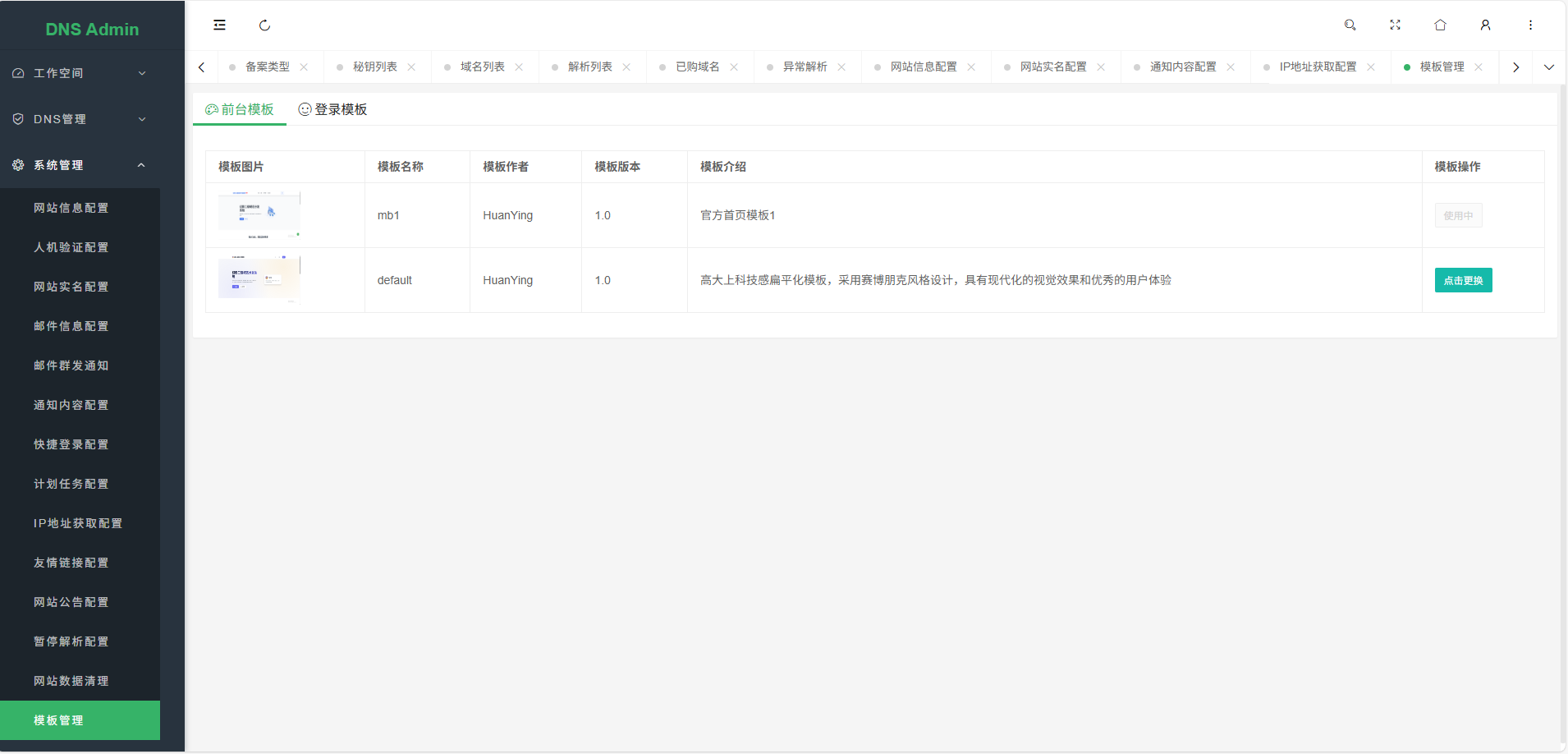Click the home icon in the header

pyautogui.click(x=1439, y=25)
